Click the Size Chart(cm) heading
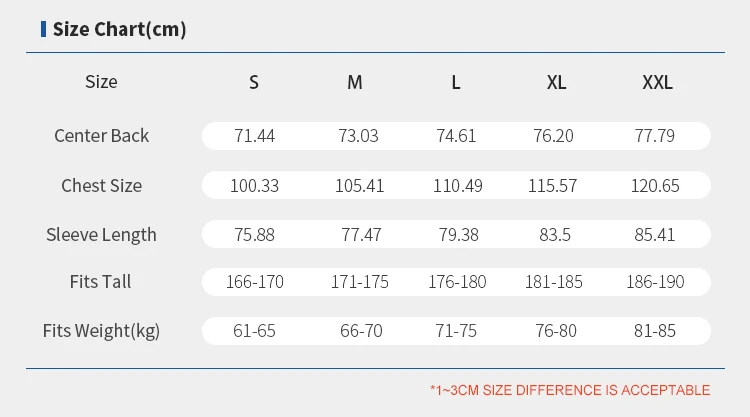This screenshot has height=417, width=750. coord(119,29)
